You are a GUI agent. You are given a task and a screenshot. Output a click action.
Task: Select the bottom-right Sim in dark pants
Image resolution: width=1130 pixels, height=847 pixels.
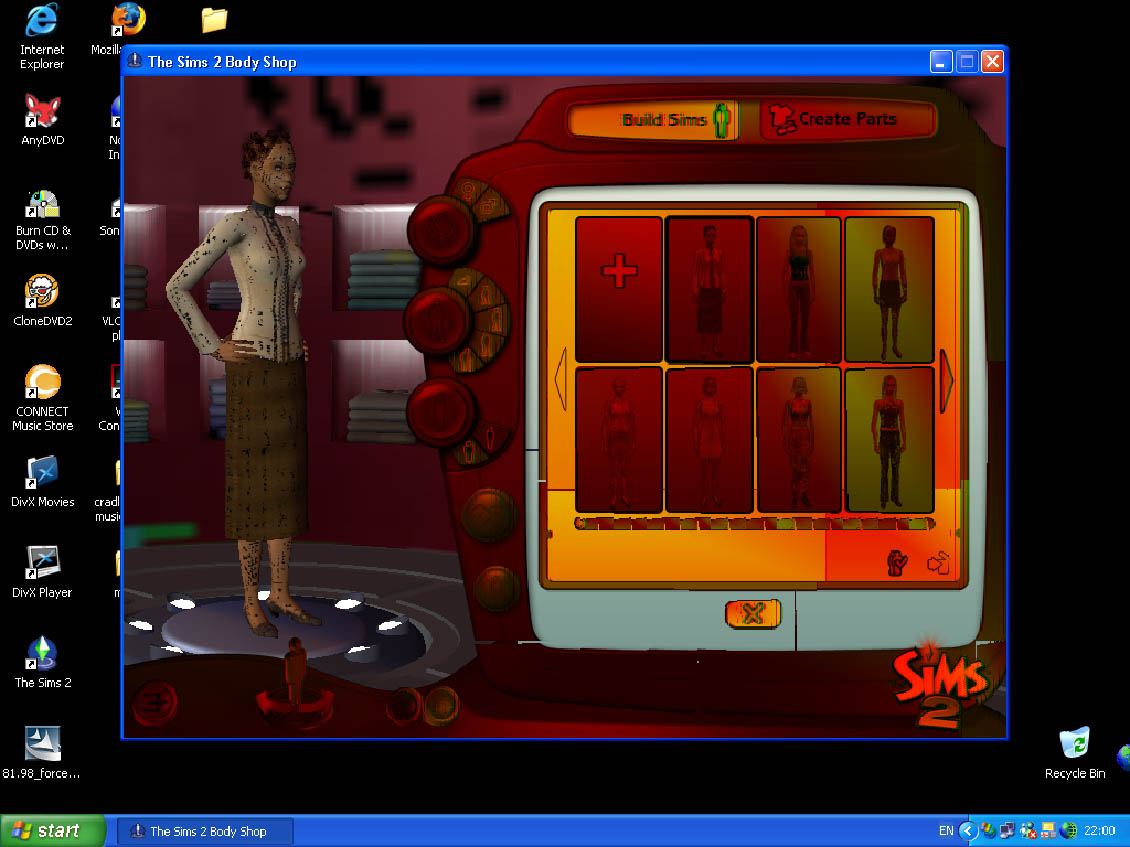click(x=889, y=440)
